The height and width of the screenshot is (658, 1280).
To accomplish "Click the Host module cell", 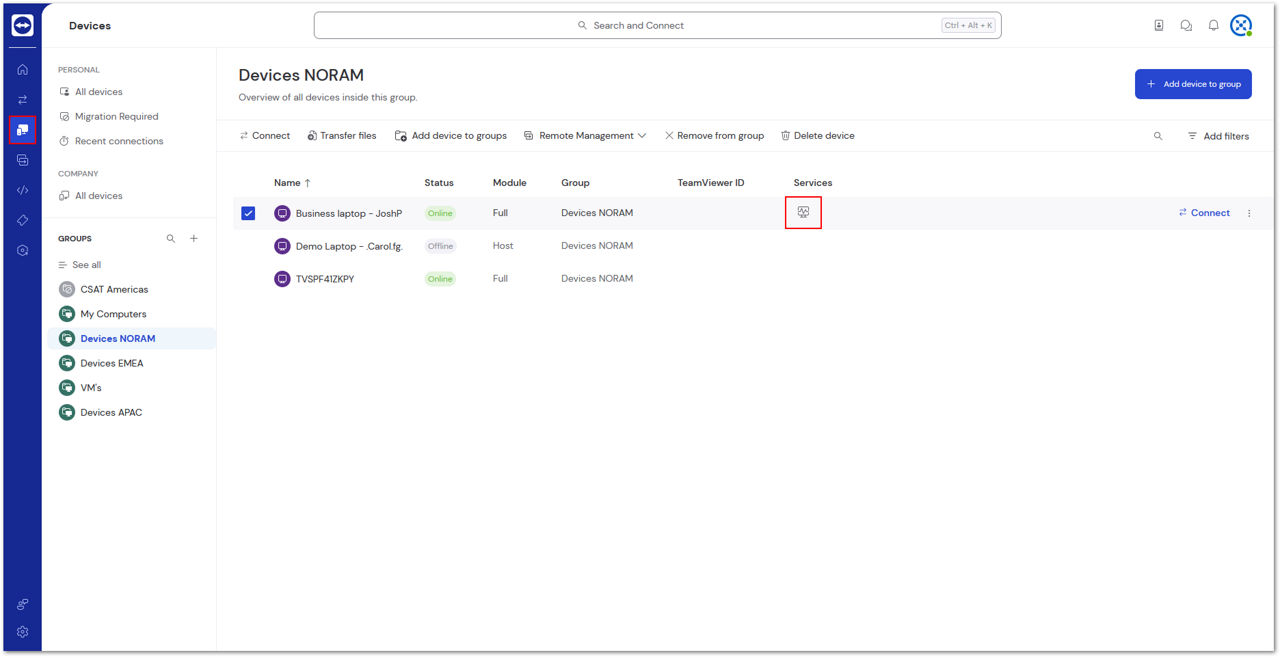I will 503,246.
